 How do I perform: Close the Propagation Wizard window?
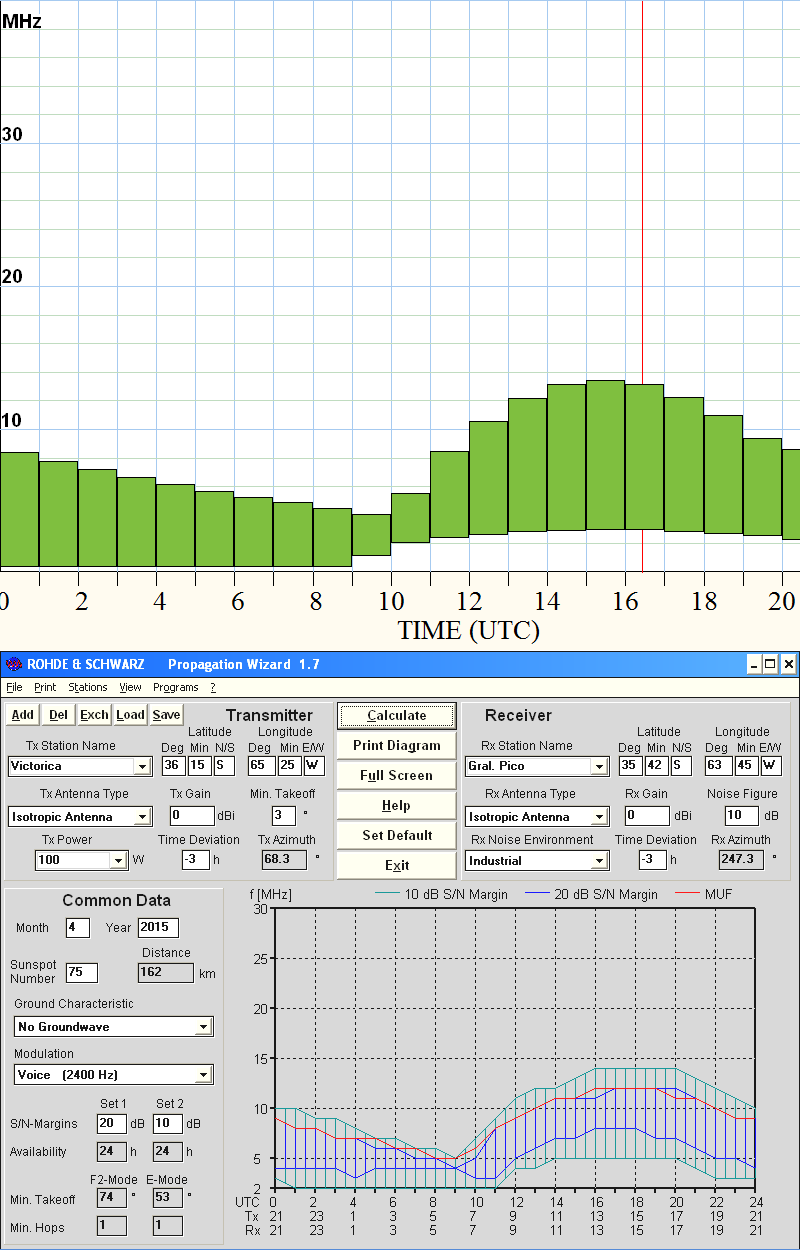(x=788, y=664)
